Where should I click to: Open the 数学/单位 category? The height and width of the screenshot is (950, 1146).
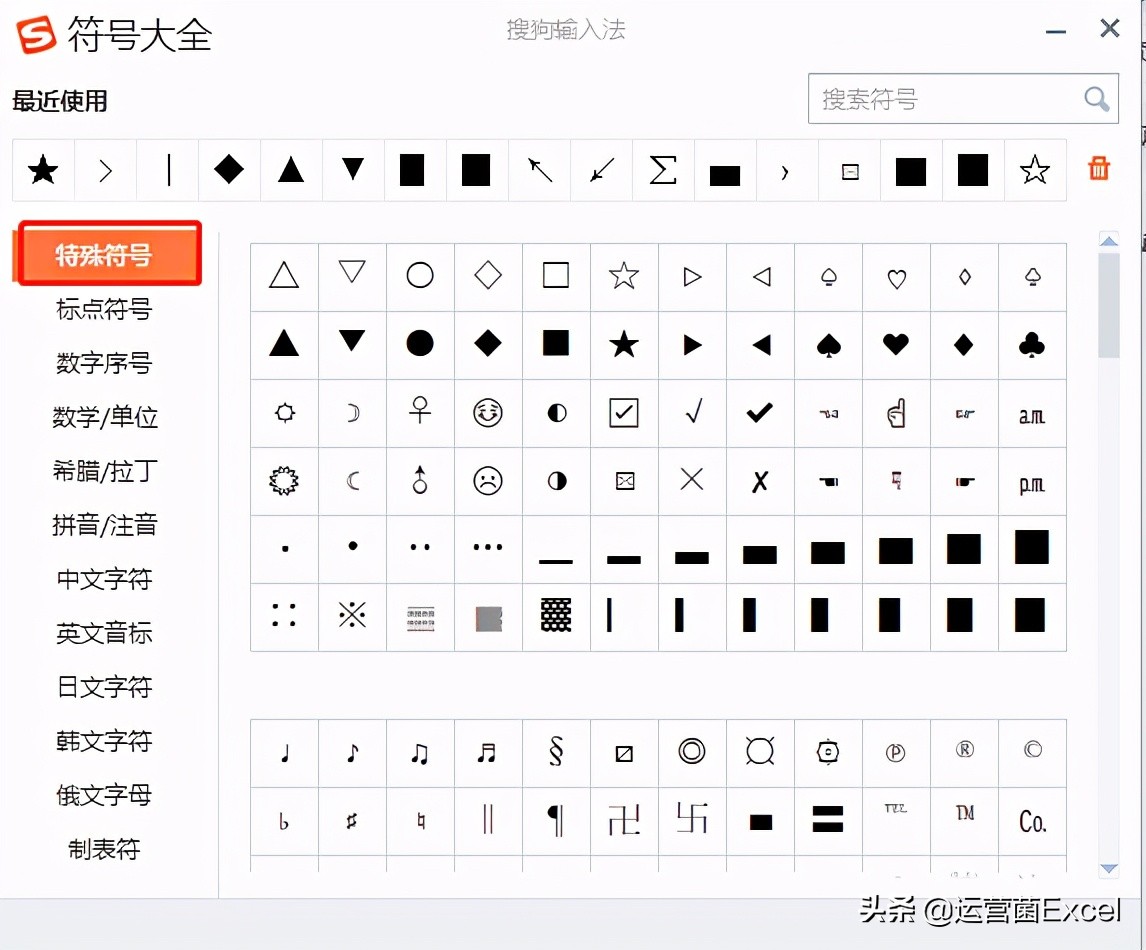coord(104,418)
